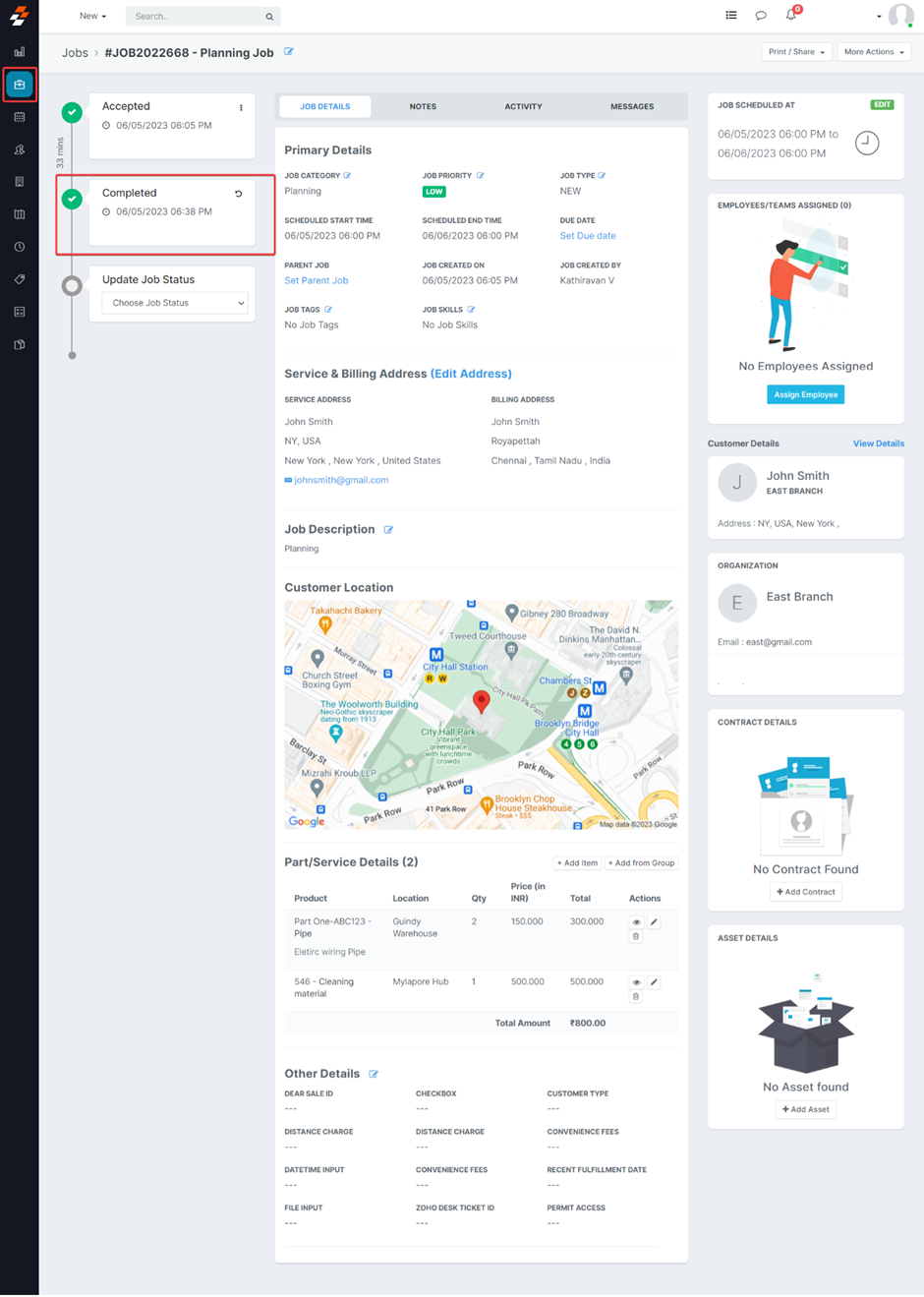Open the Choose Job Status dropdown

pos(175,303)
